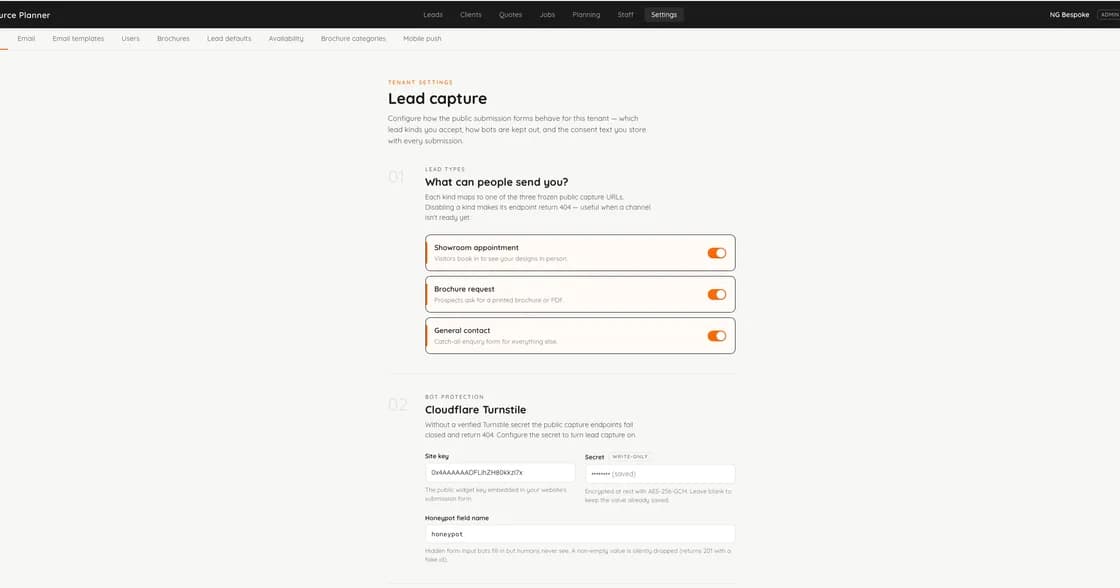Go to the Brochures tab

coord(173,39)
